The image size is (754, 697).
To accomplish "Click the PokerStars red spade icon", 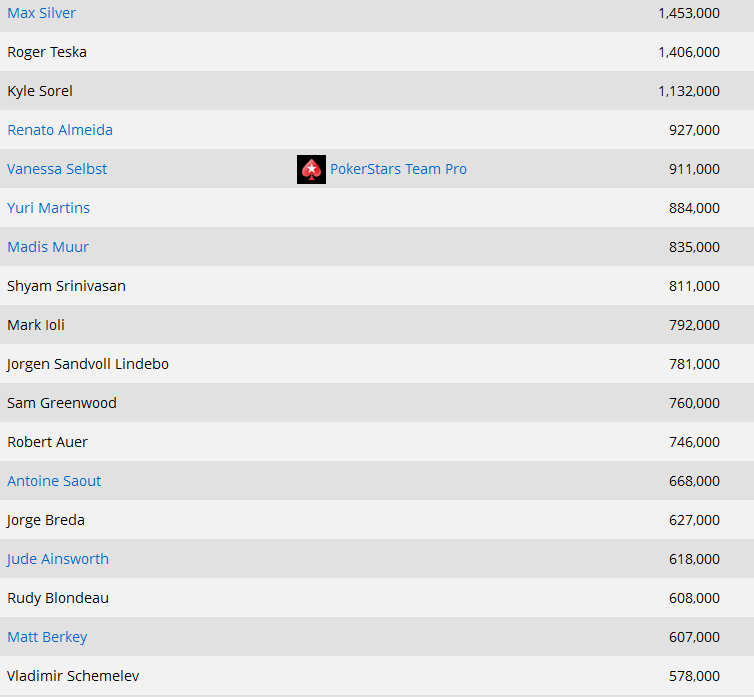I will tap(311, 169).
